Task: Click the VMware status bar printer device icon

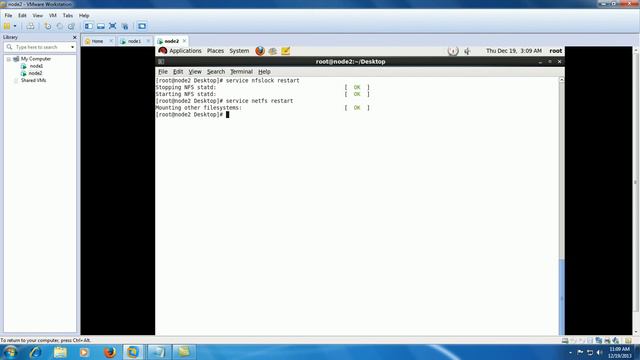Action: (x=607, y=340)
